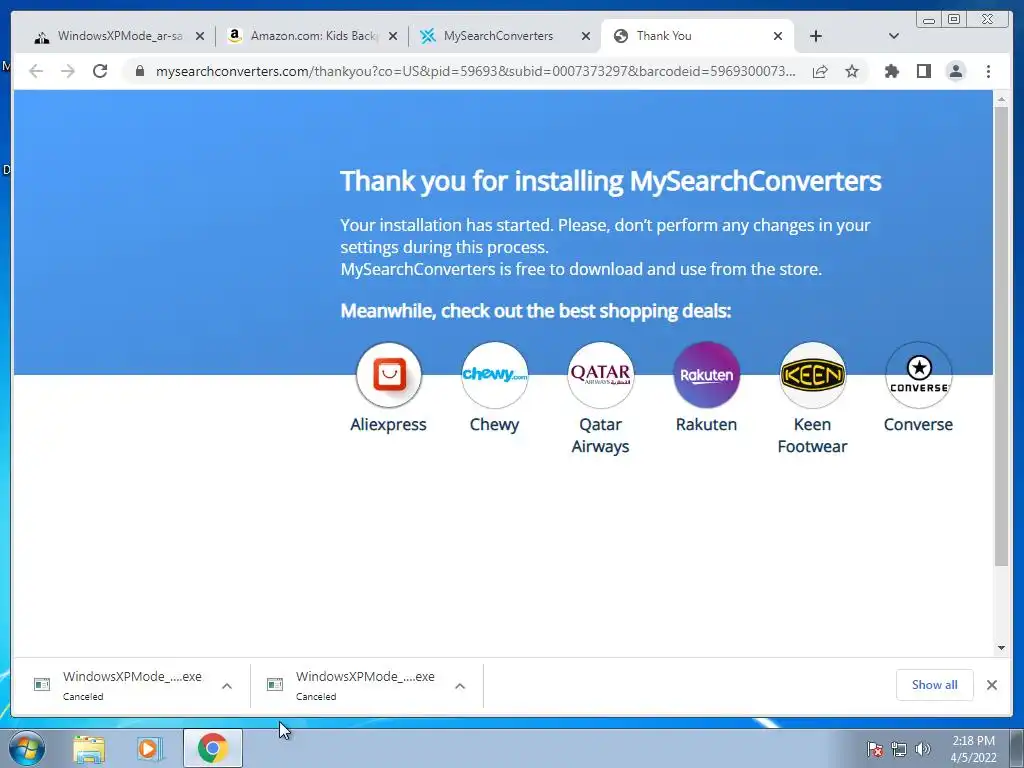View site information via the lock icon
The height and width of the screenshot is (768, 1024).
click(140, 71)
